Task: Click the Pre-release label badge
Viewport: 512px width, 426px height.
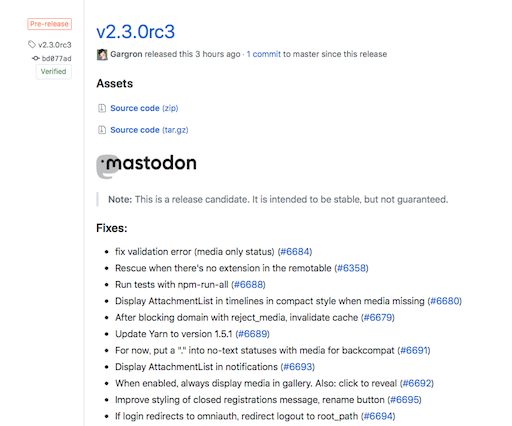Action: coord(49,24)
